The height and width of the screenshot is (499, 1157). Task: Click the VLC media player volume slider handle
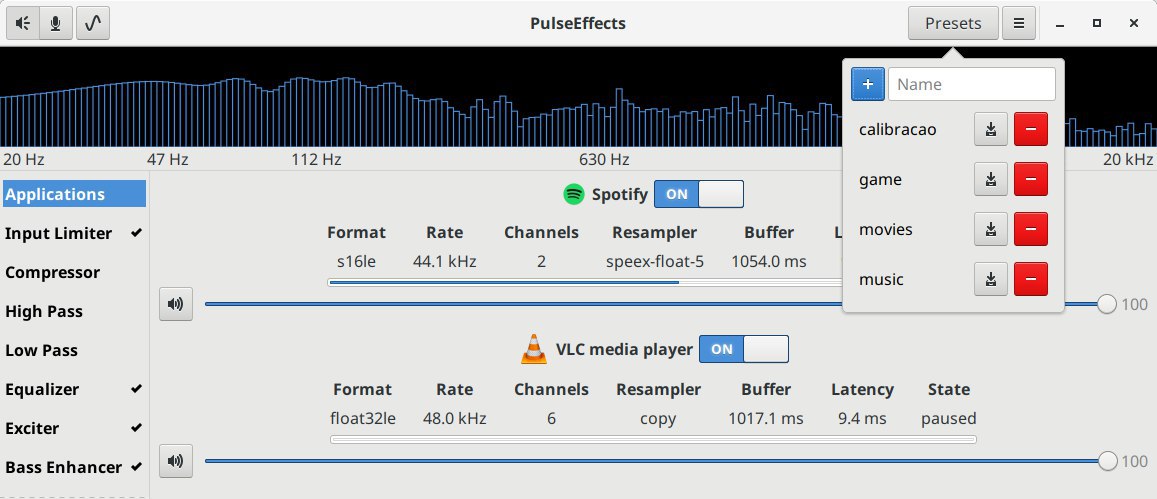(1107, 460)
